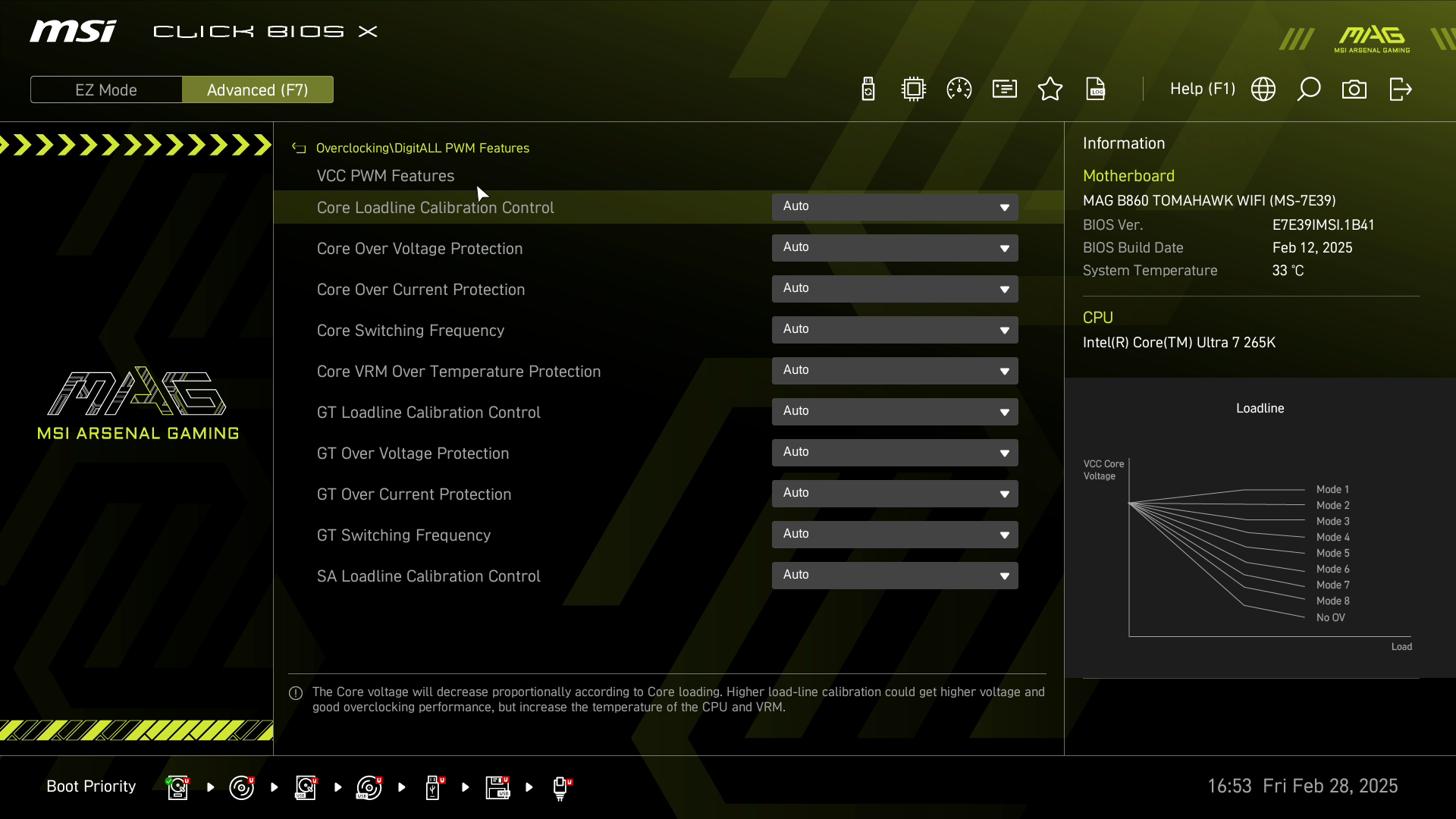Image resolution: width=1456 pixels, height=819 pixels.
Task: Expand GT Over Voltage Protection dropdown
Action: click(895, 453)
